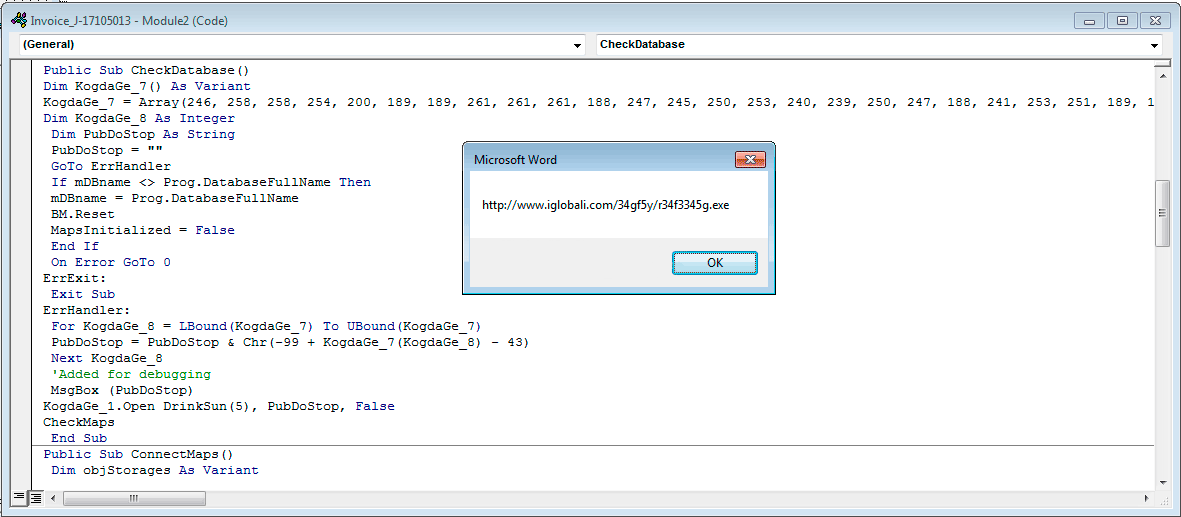Click the 'MsgBox (PubDoStop)' line
Screen dimensions: 1181x517
tap(123, 390)
